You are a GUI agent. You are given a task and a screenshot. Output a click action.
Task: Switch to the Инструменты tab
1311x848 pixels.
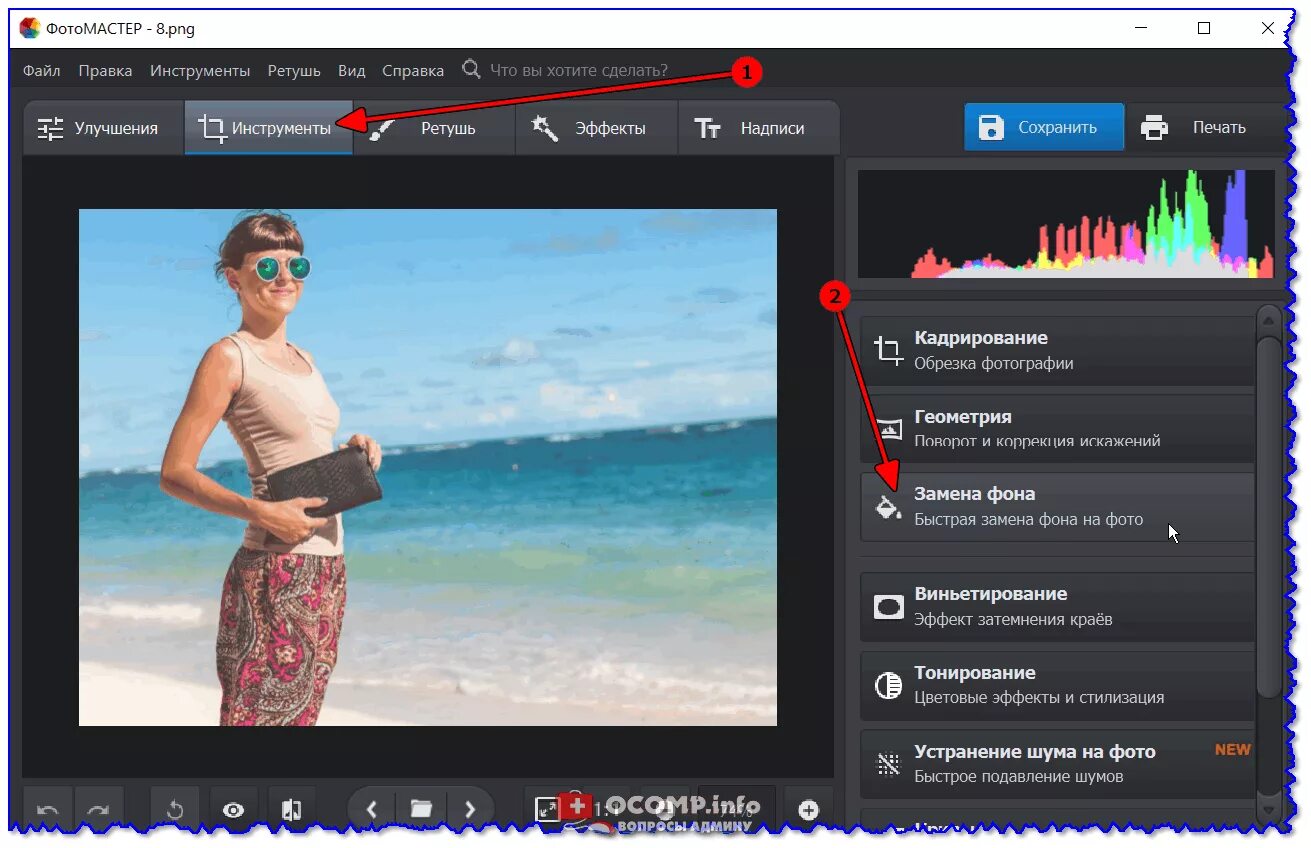[268, 128]
